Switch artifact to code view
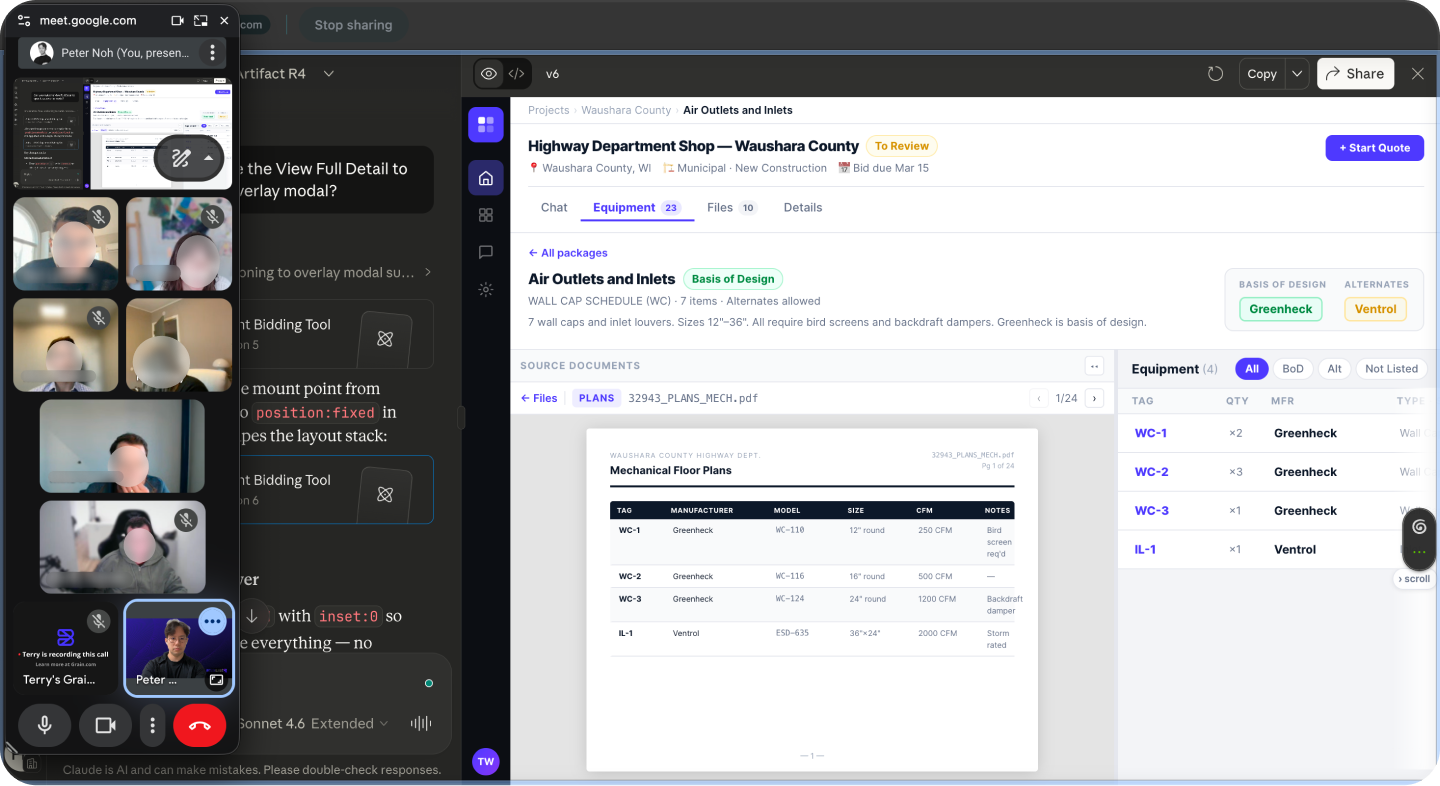Image resolution: width=1440 pixels, height=786 pixels. tap(516, 74)
